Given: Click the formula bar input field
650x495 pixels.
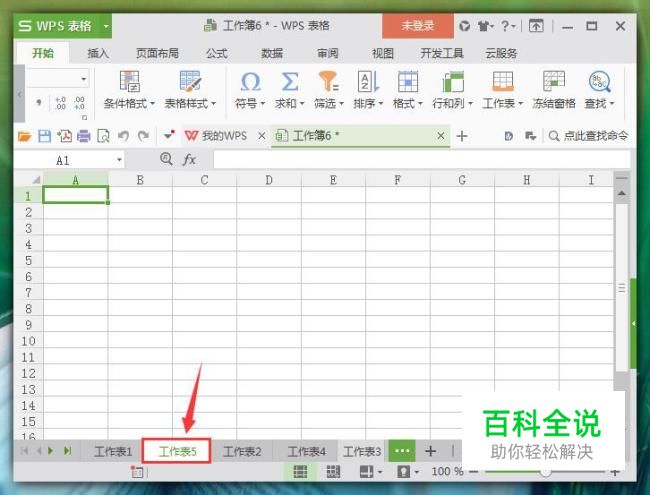Looking at the screenshot, I should tap(422, 160).
